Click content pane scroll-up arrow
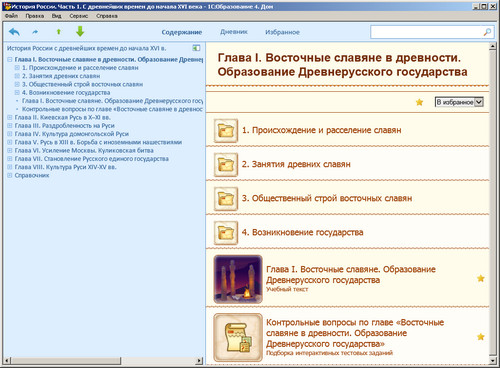The height and width of the screenshot is (368, 500). [493, 46]
